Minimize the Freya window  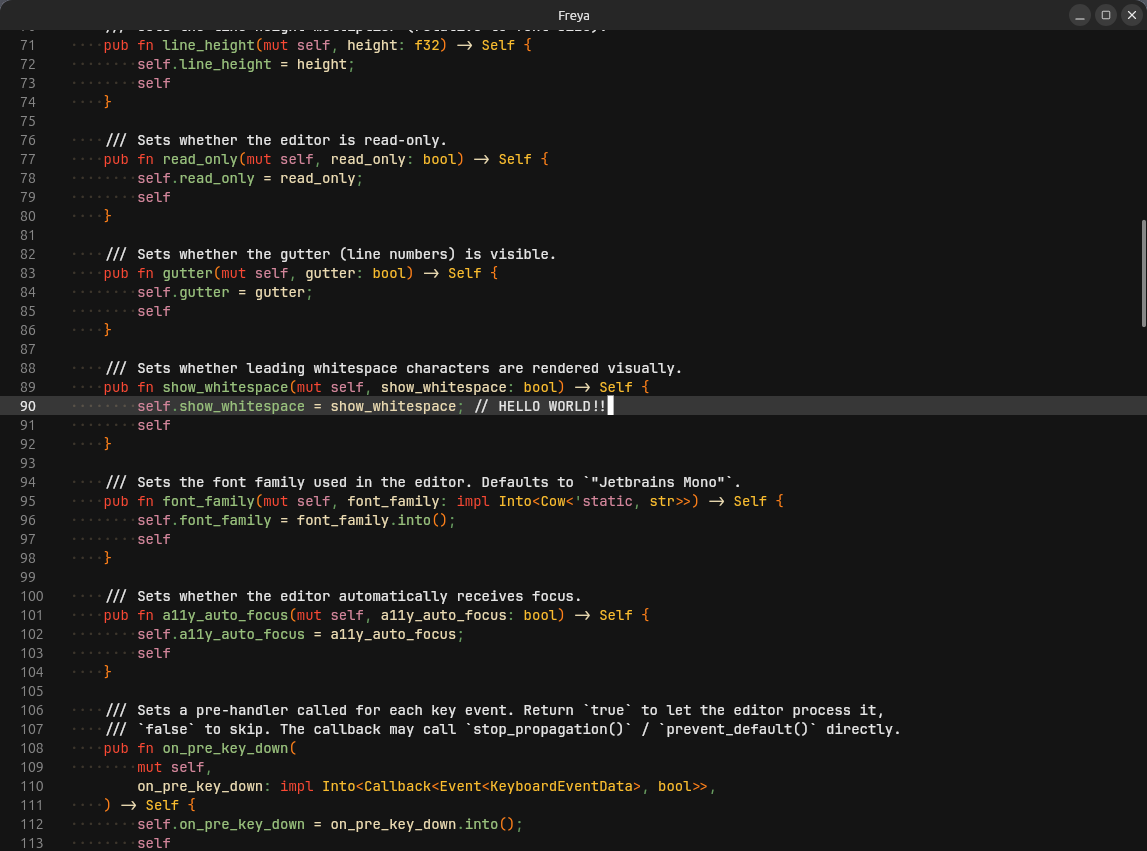click(x=1080, y=15)
